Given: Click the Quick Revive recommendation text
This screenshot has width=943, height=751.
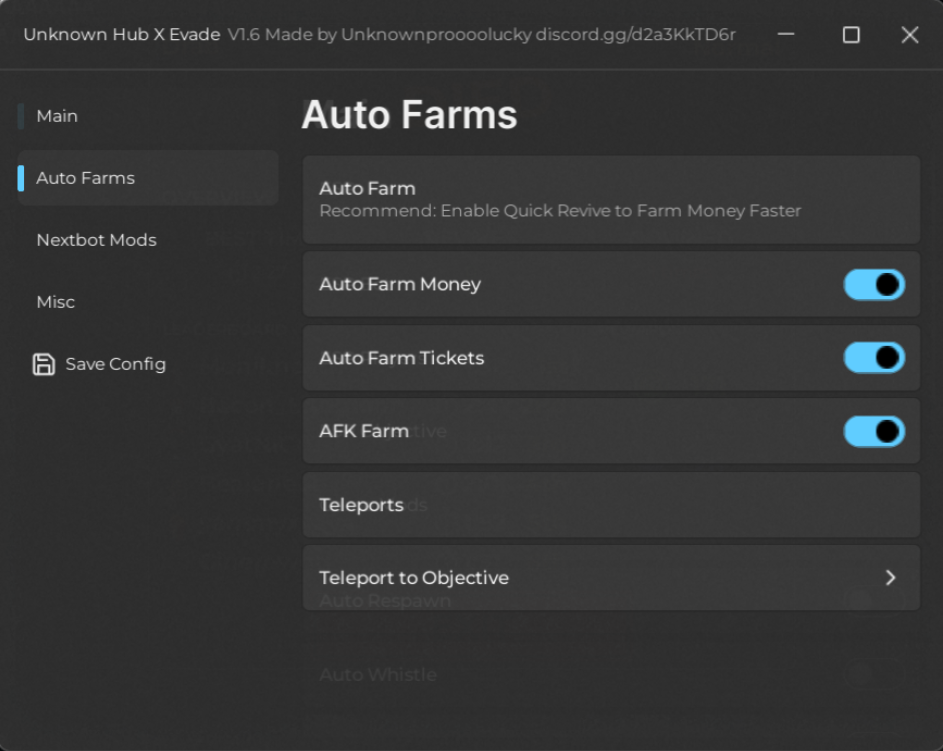Looking at the screenshot, I should click(560, 211).
